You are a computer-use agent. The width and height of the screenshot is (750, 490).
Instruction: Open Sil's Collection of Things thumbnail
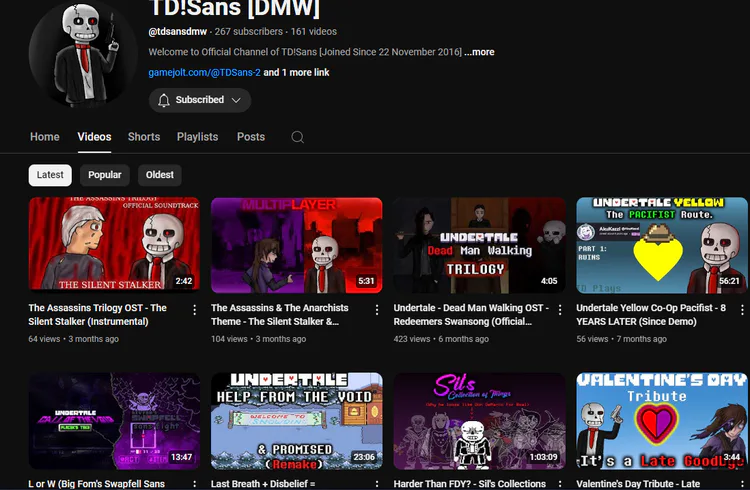(x=479, y=421)
